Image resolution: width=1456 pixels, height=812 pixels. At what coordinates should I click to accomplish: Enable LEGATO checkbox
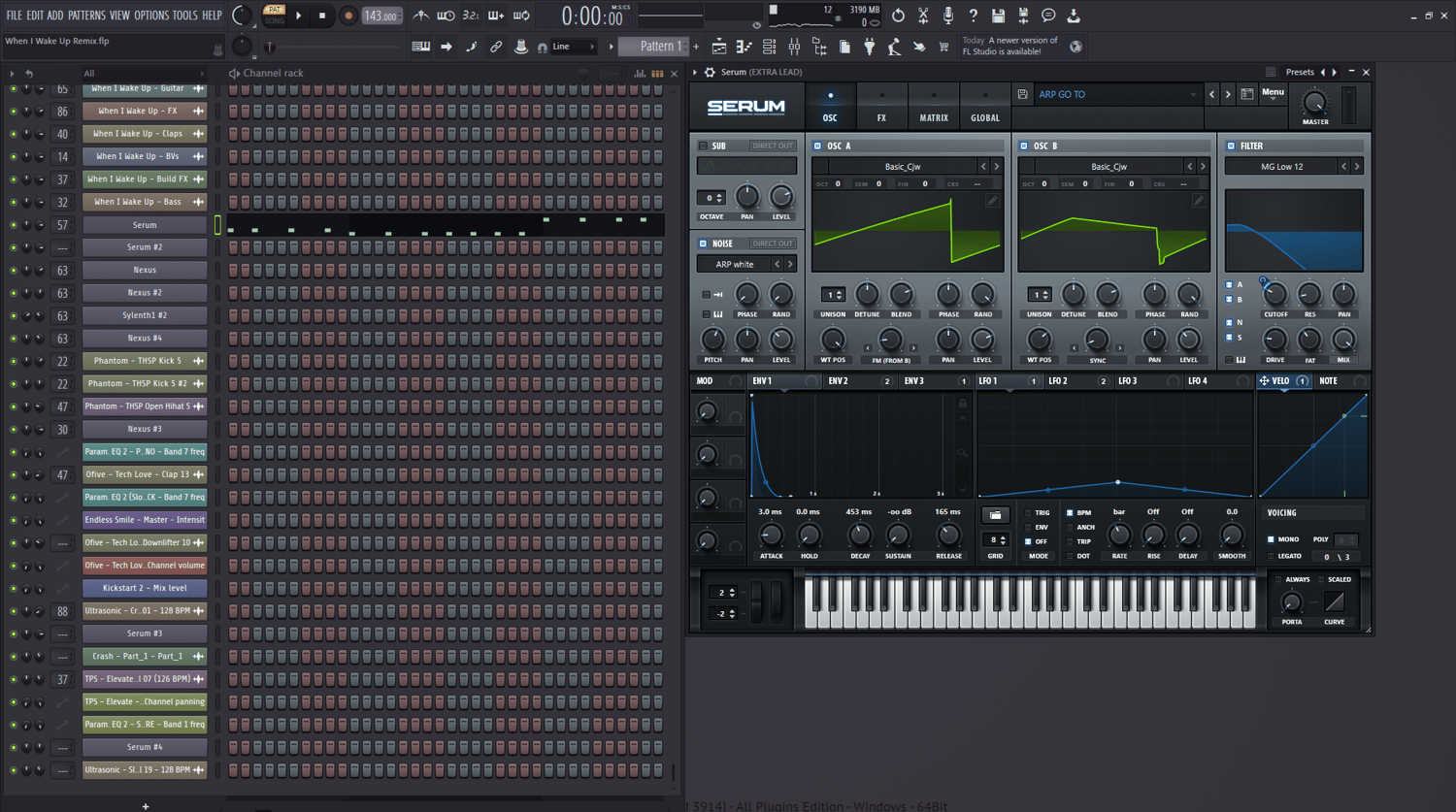click(1271, 556)
